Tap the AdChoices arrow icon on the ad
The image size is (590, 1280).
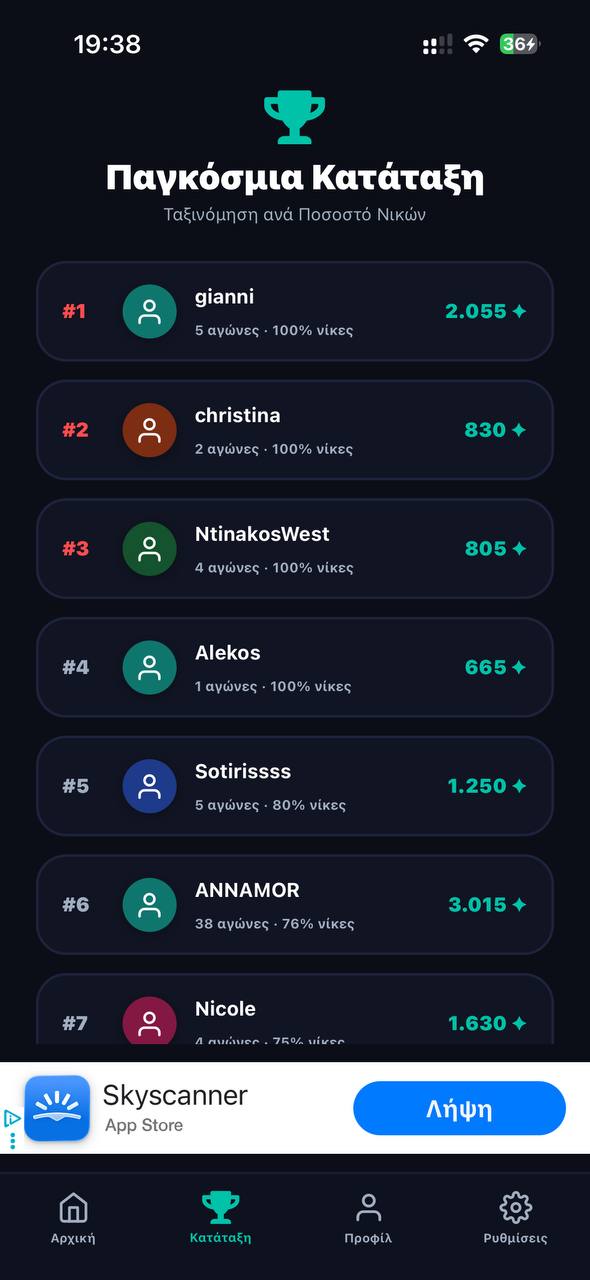click(x=12, y=1118)
